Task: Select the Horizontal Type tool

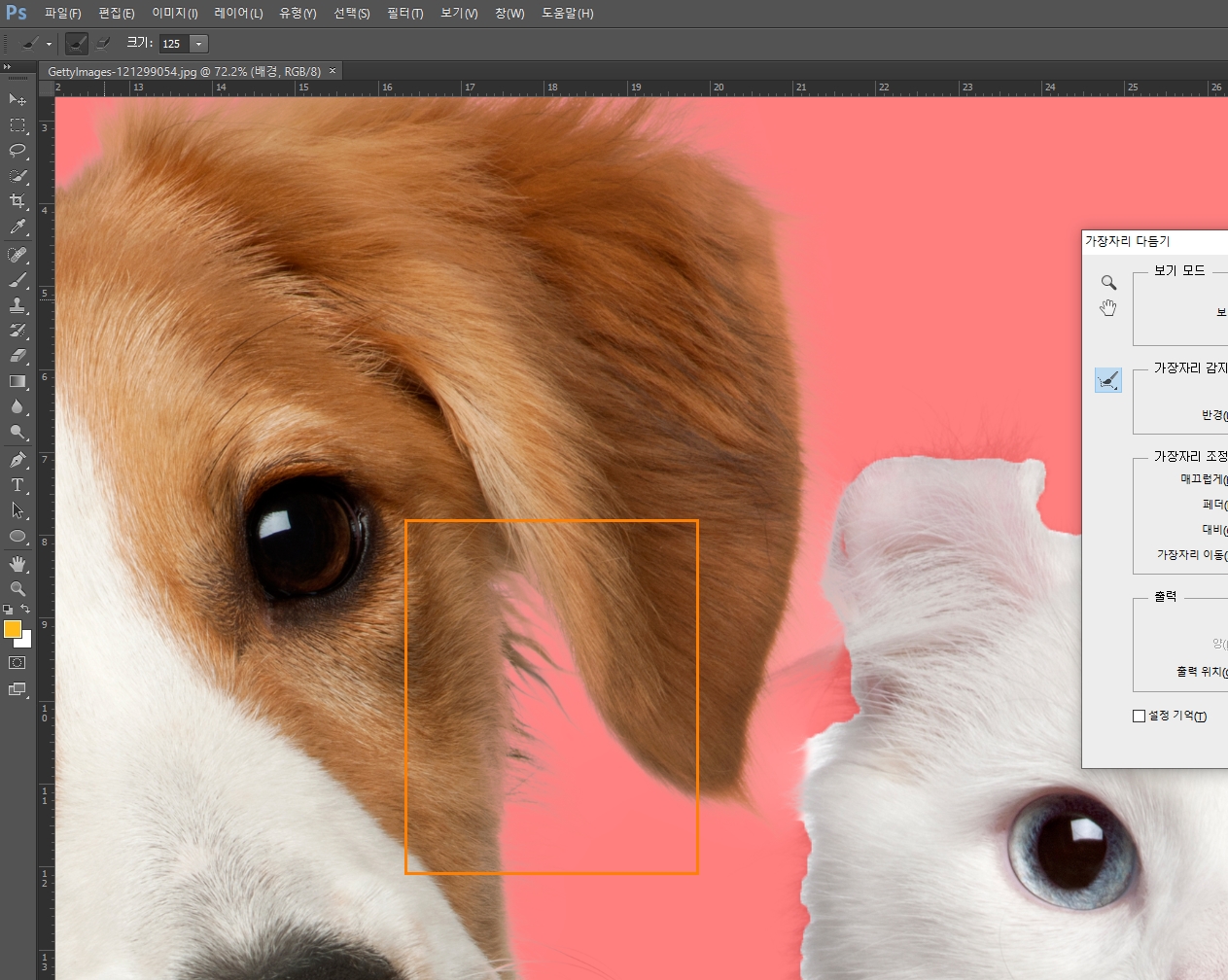Action: pyautogui.click(x=18, y=485)
